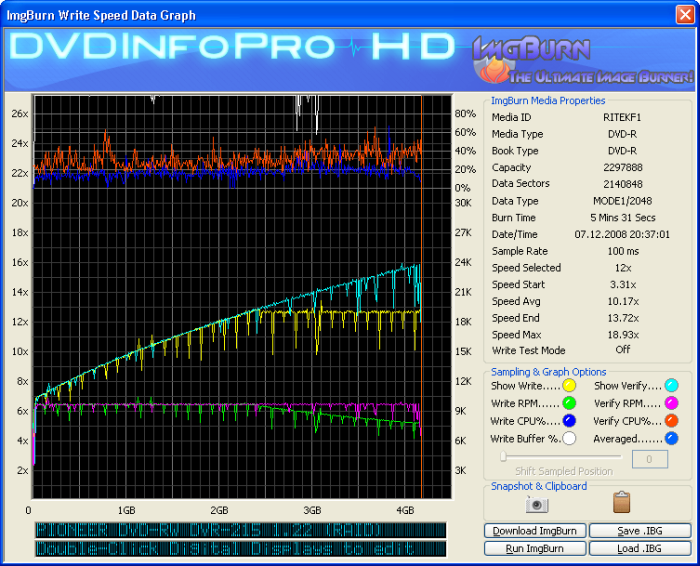Click the Load .IBG button
The width and height of the screenshot is (700, 566).
click(640, 549)
